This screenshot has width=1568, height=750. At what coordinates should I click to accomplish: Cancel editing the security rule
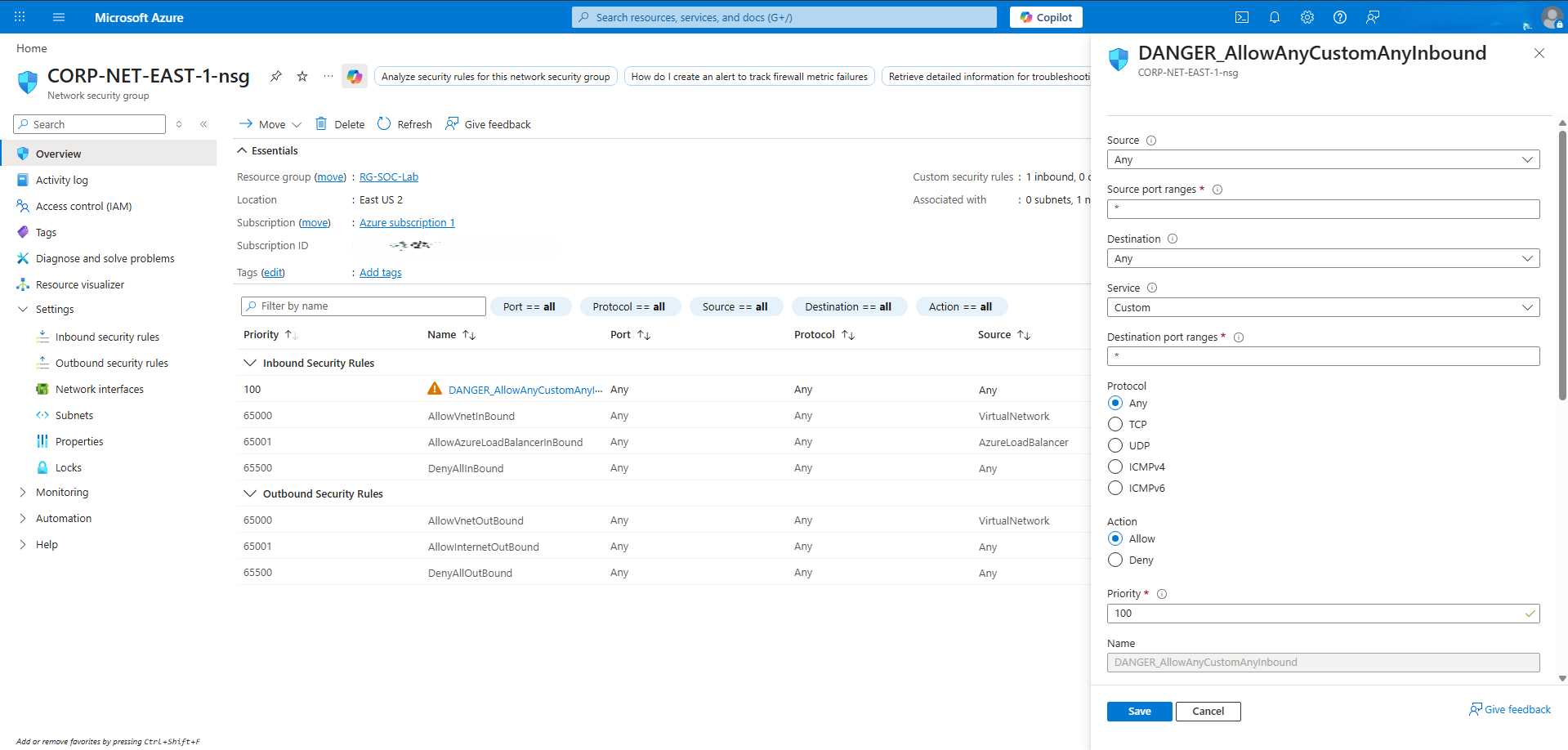[1208, 712]
